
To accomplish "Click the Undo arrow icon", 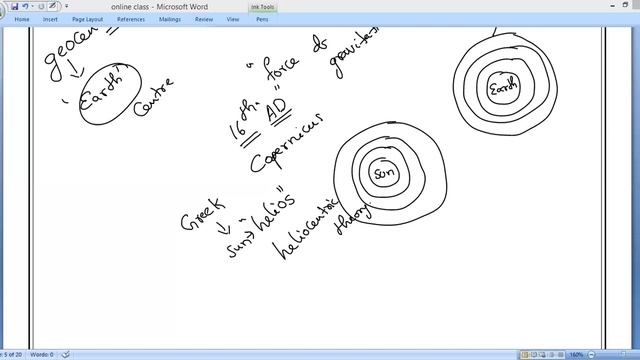I will [25, 6].
